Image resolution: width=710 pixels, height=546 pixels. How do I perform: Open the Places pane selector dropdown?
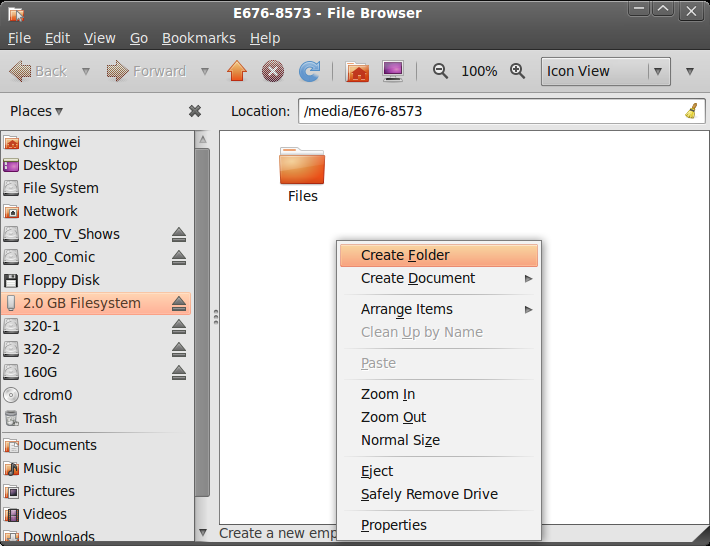click(36, 111)
